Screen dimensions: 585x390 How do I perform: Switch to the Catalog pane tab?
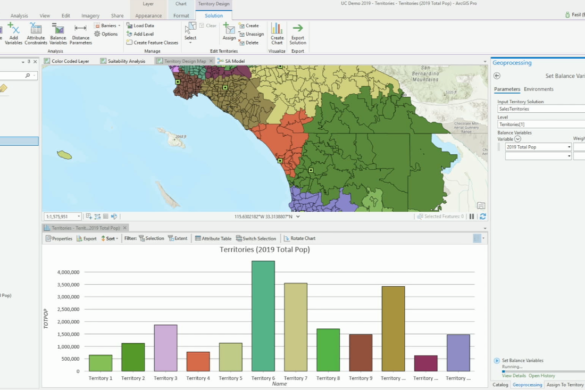500,385
